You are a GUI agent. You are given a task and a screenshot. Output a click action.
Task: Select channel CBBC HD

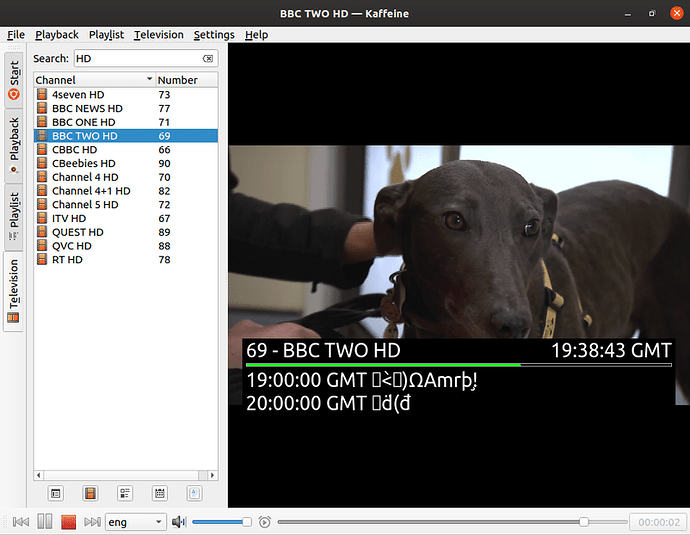point(126,150)
